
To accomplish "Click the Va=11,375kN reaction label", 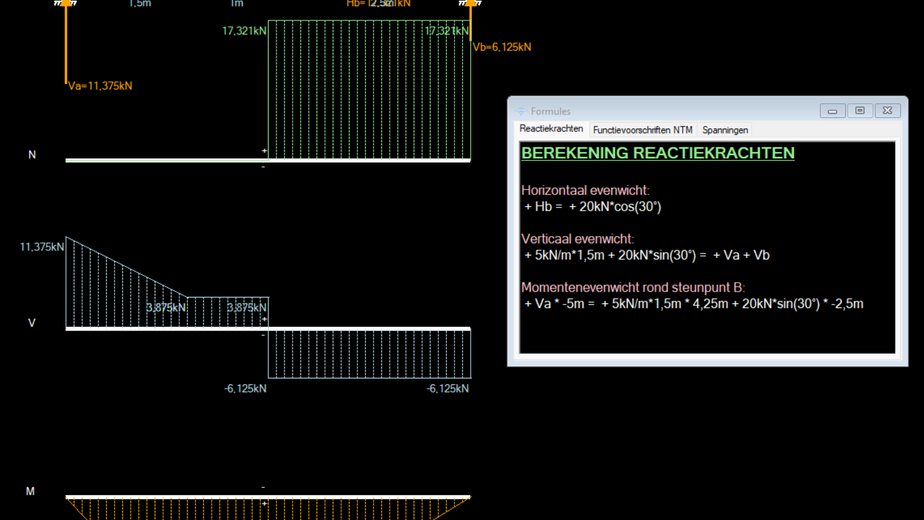I will pos(100,86).
